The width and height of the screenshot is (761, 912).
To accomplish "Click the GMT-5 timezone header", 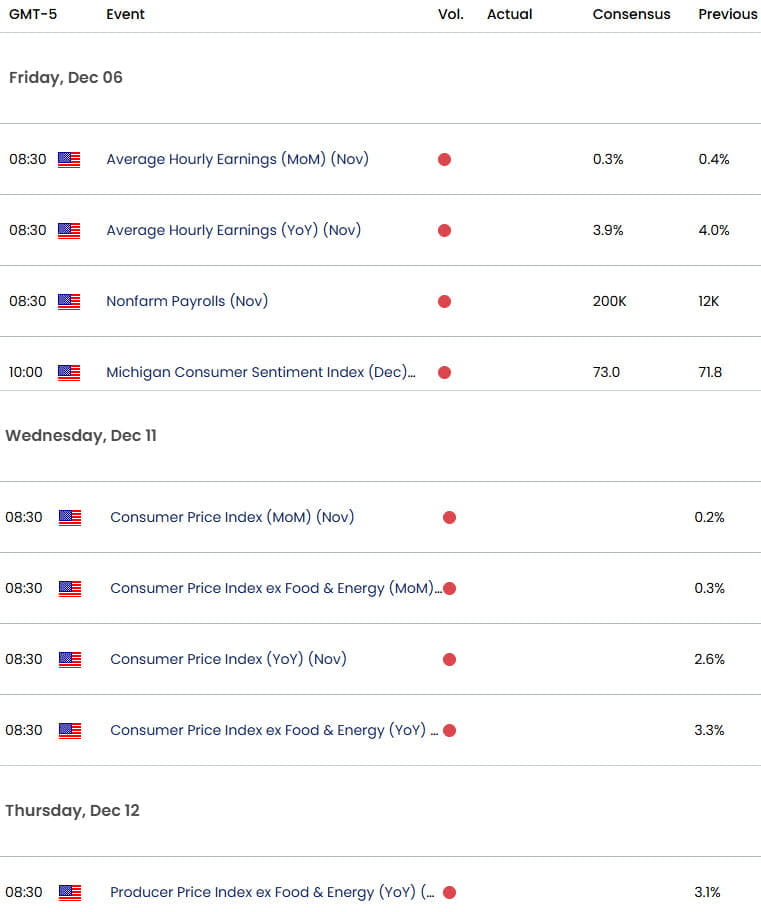I will coord(33,14).
